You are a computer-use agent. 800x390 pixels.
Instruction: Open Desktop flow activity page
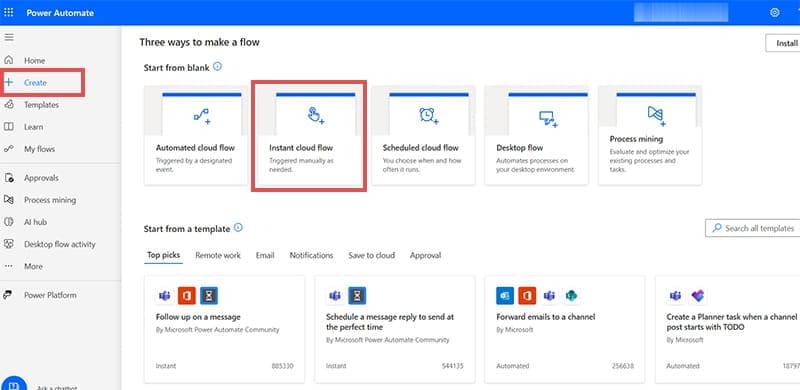click(60, 244)
